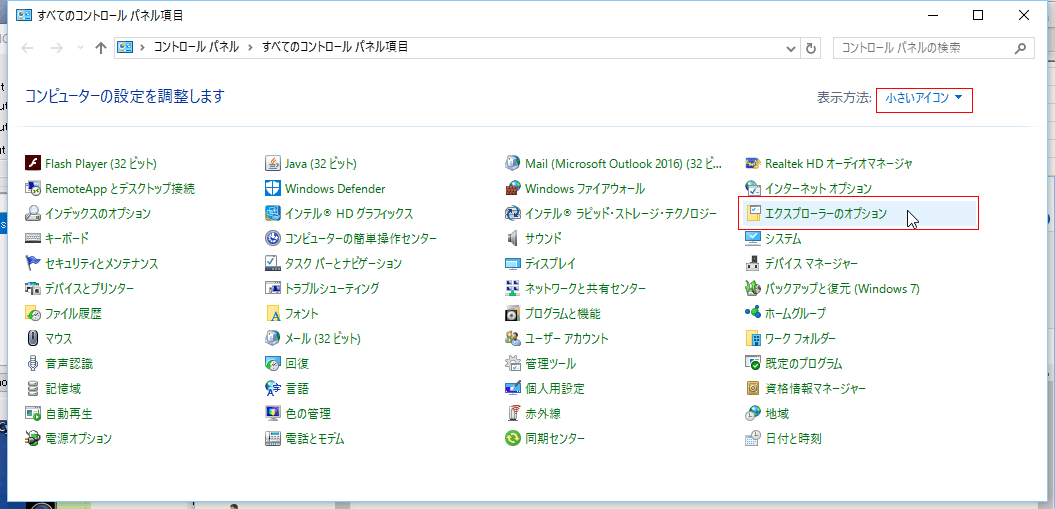1055x509 pixels.
Task: Refresh the control panel view
Action: pyautogui.click(x=811, y=48)
